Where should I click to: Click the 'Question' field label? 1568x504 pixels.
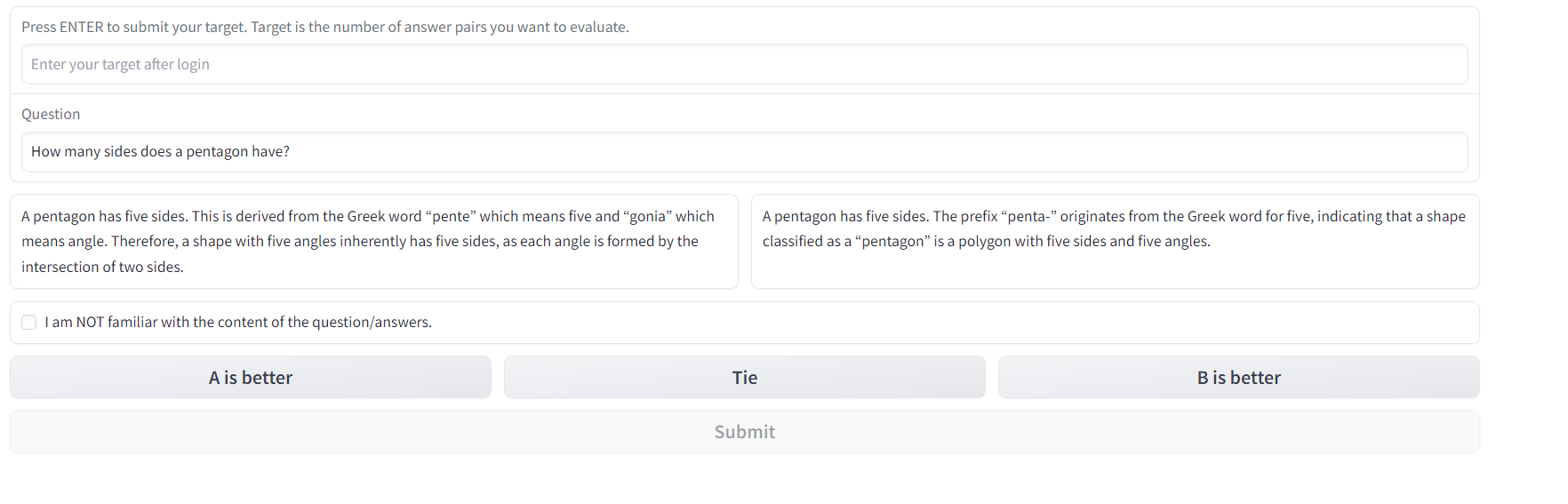click(51, 114)
